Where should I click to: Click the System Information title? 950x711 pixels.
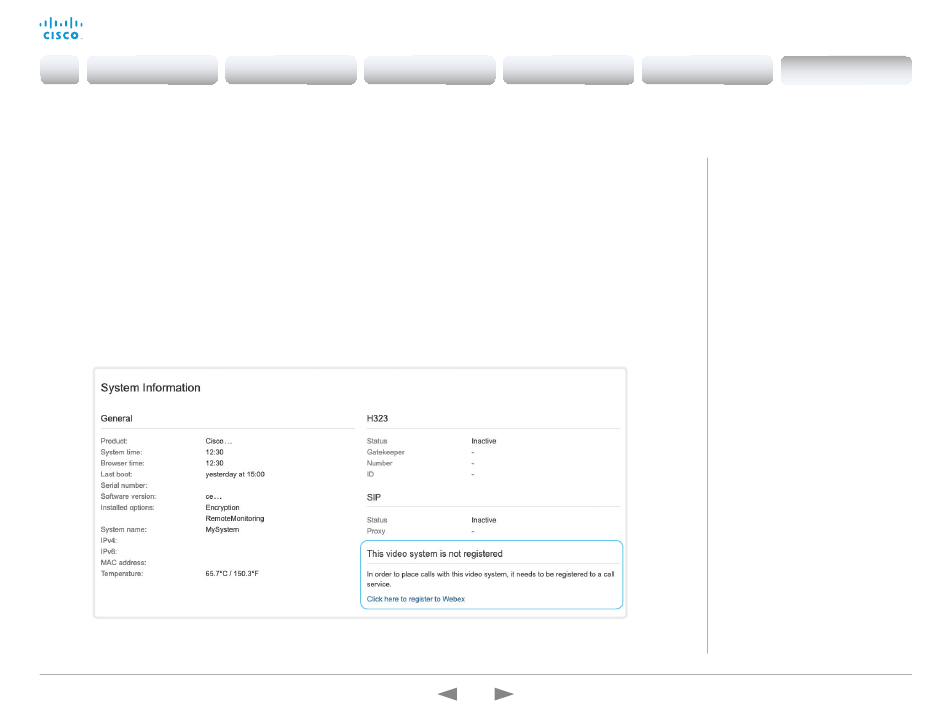(150, 388)
